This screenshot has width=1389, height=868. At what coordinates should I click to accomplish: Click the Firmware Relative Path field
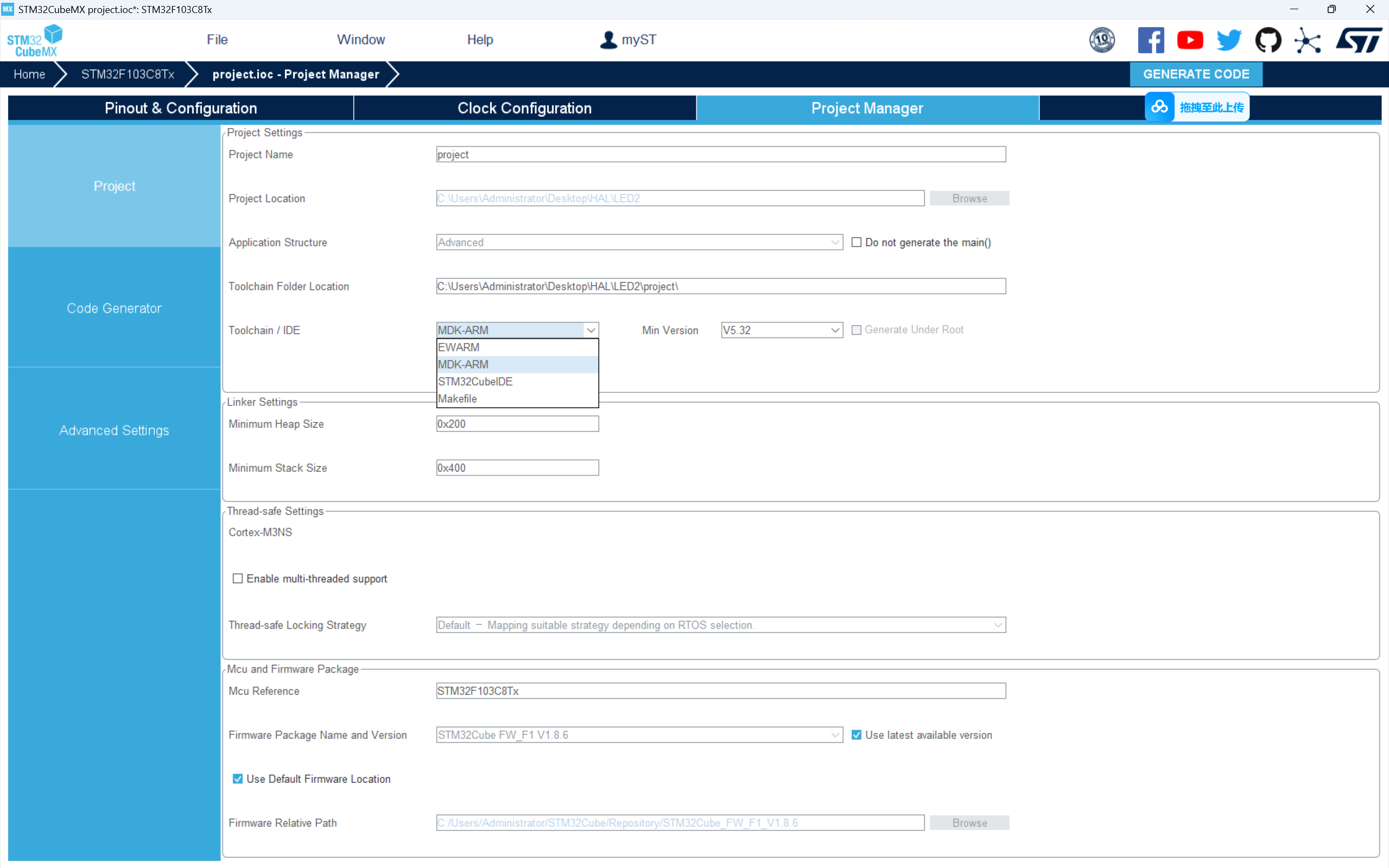680,822
